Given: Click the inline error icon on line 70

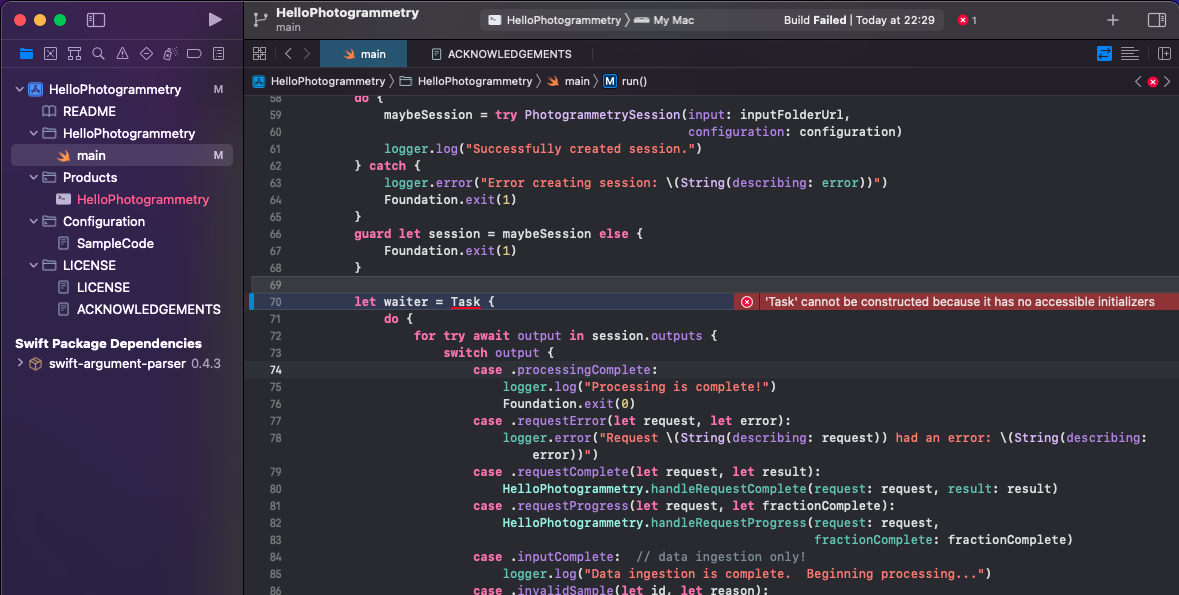Looking at the screenshot, I should point(747,302).
